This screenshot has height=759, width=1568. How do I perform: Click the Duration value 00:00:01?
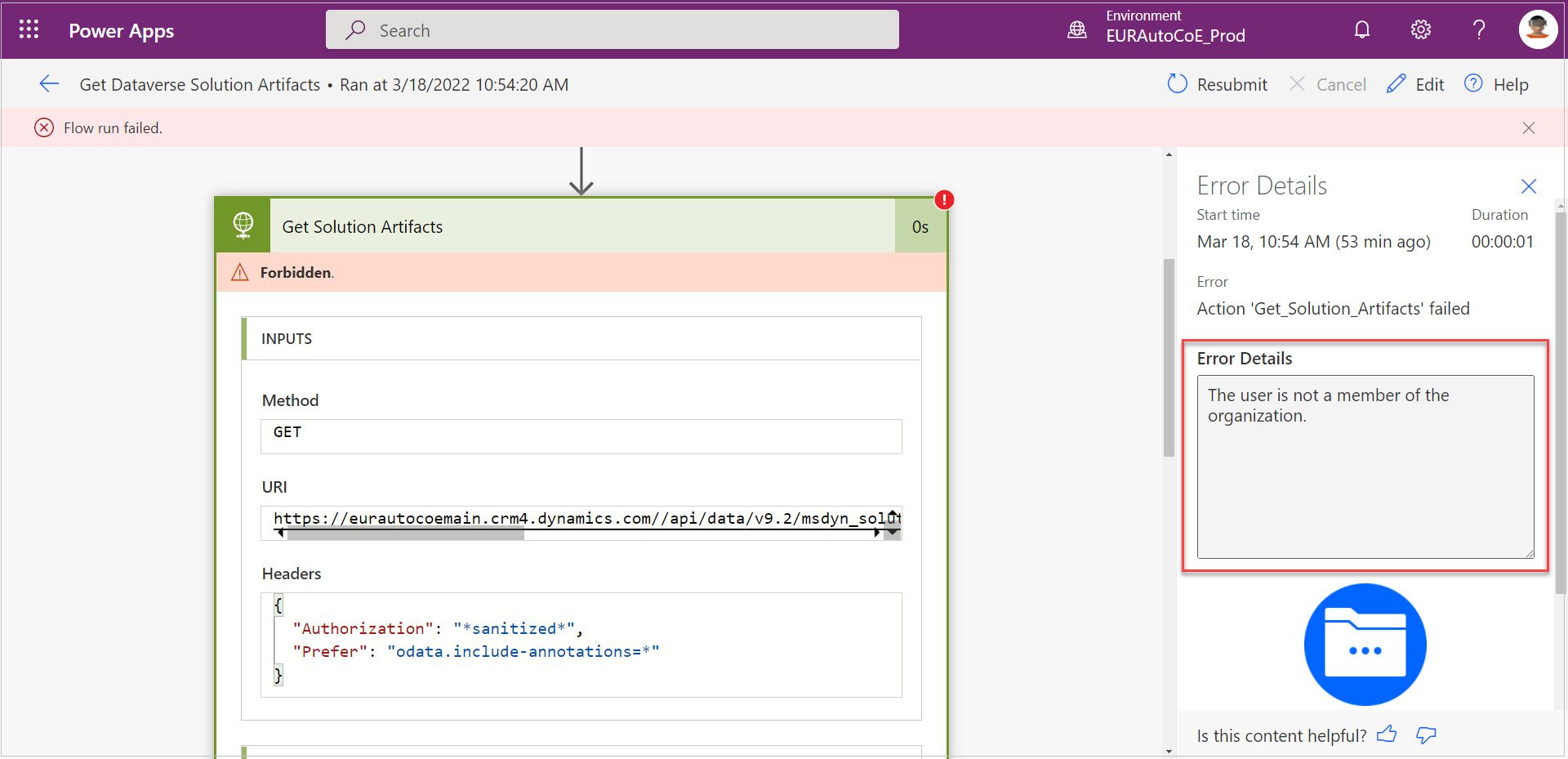coord(1502,242)
